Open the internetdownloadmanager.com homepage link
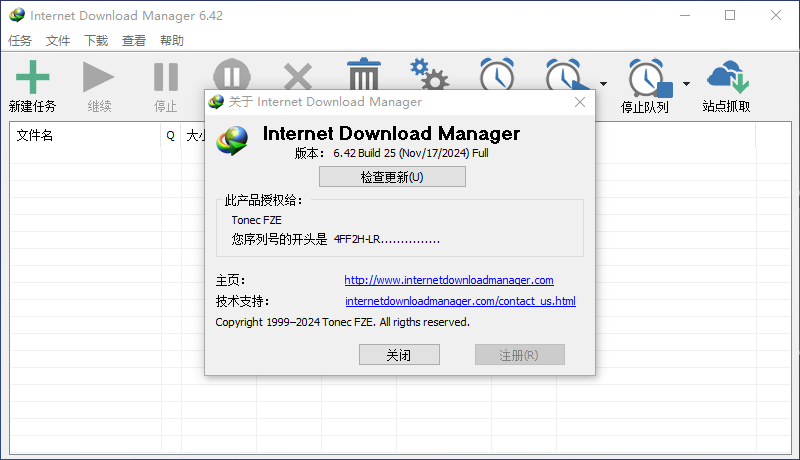This screenshot has height=460, width=800. click(x=448, y=280)
